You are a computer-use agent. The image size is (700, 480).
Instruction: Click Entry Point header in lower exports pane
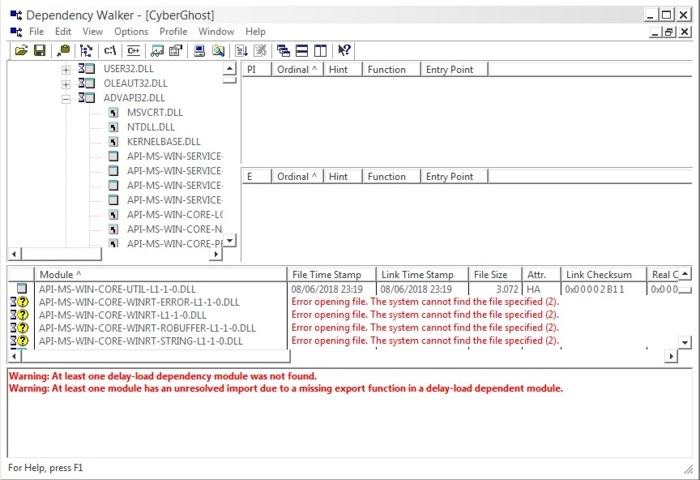[454, 177]
